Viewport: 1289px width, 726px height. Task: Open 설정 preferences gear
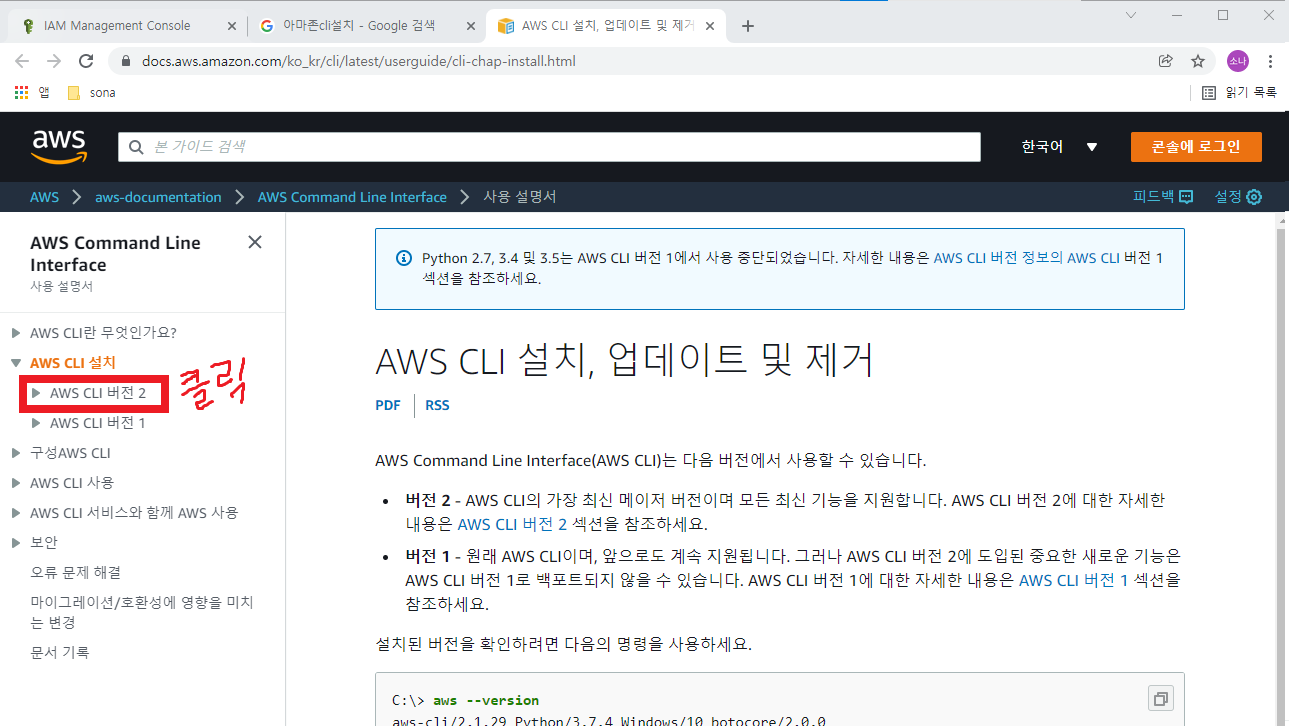point(1238,197)
